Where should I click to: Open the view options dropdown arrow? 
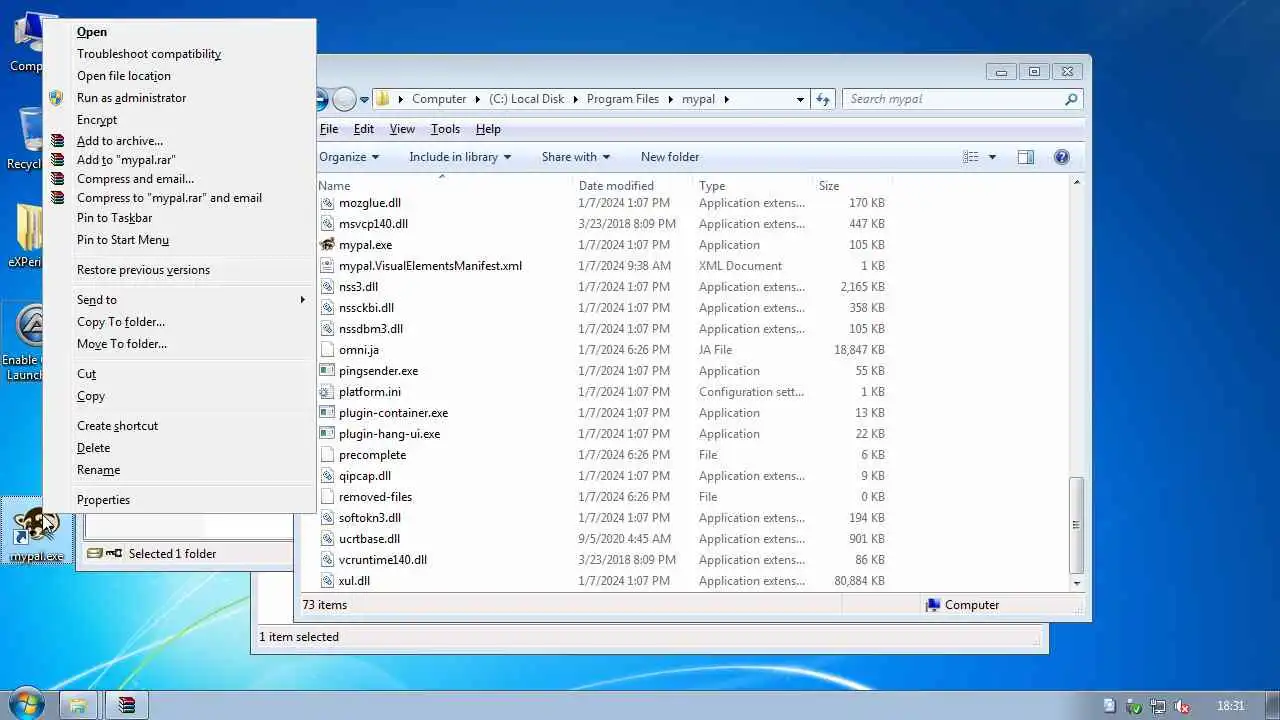(x=992, y=157)
